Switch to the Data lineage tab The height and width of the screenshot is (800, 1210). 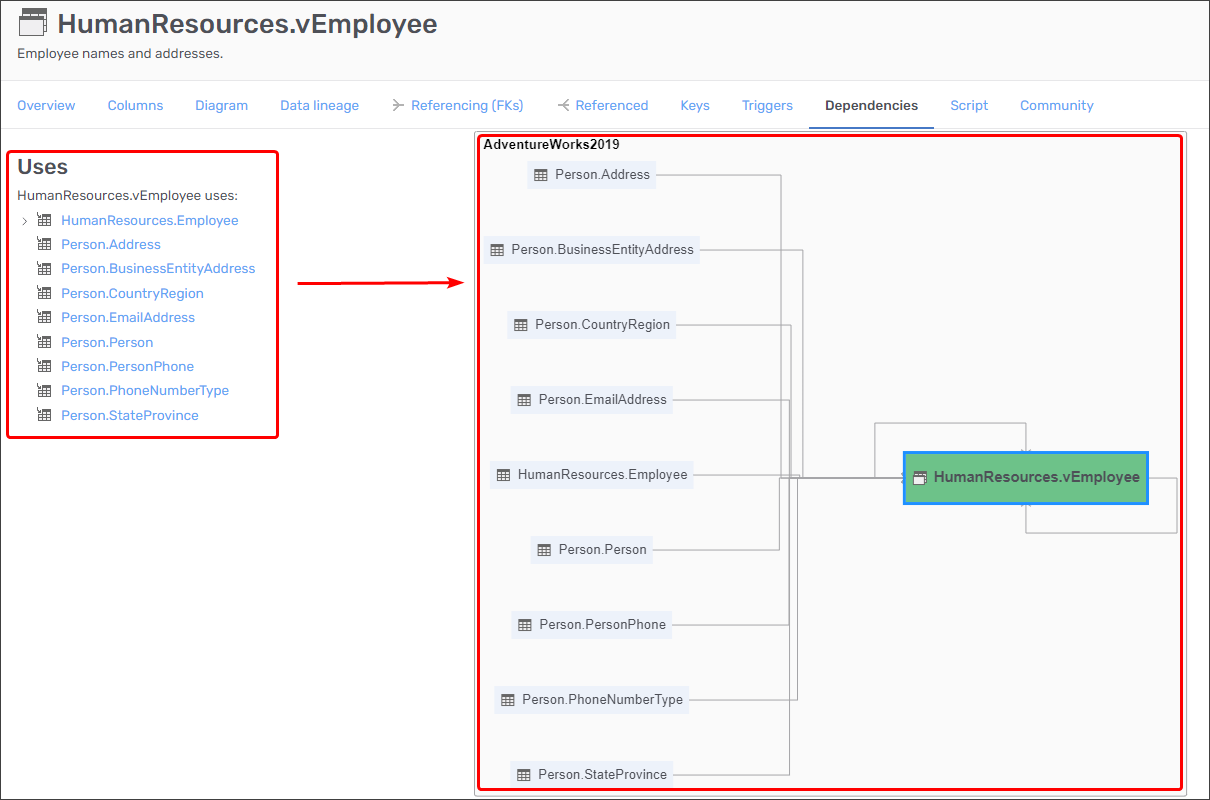pos(319,105)
